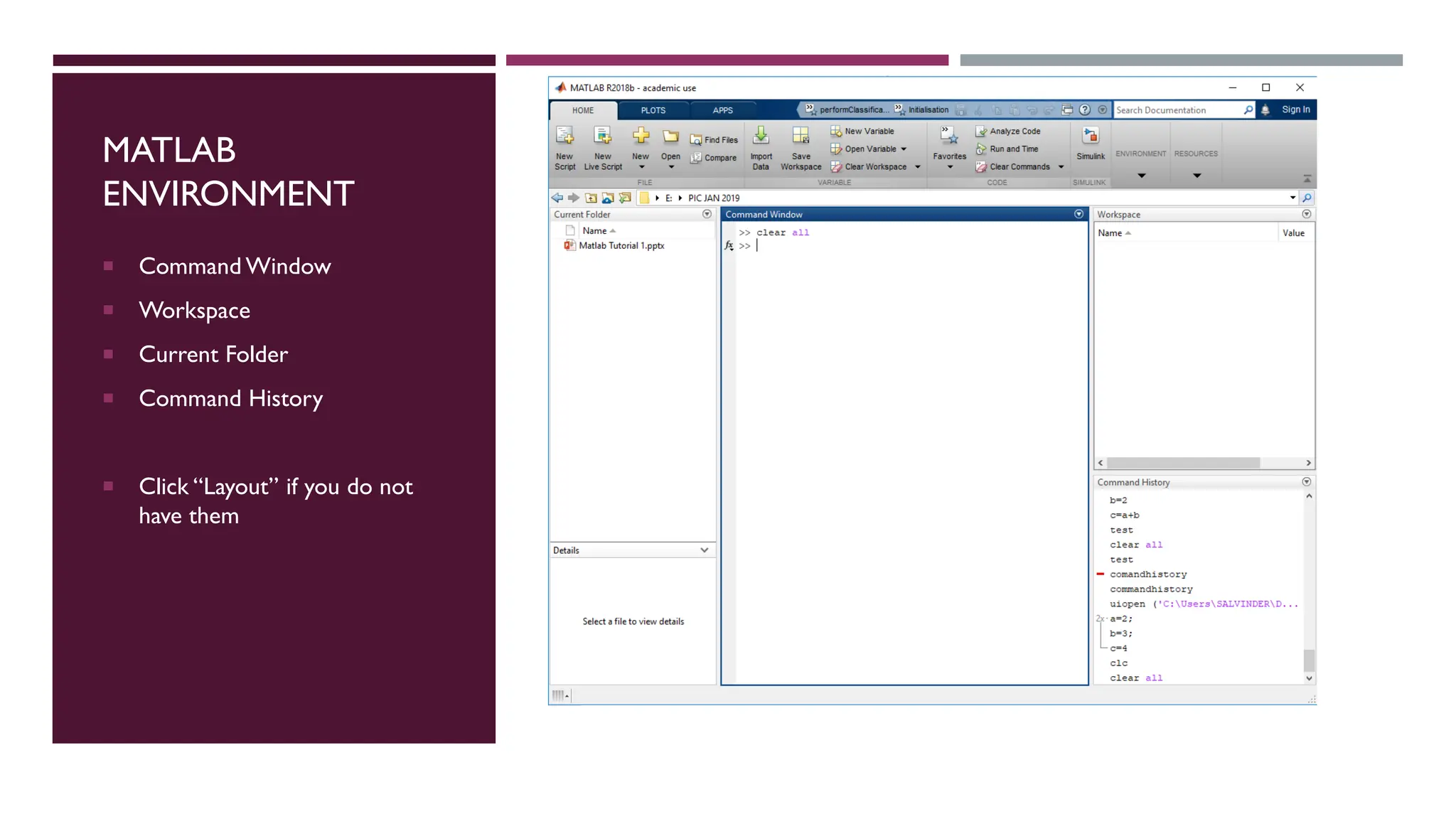Open the Workspace panel actions menu
Viewport: 1456px width, 819px height.
coord(1306,214)
